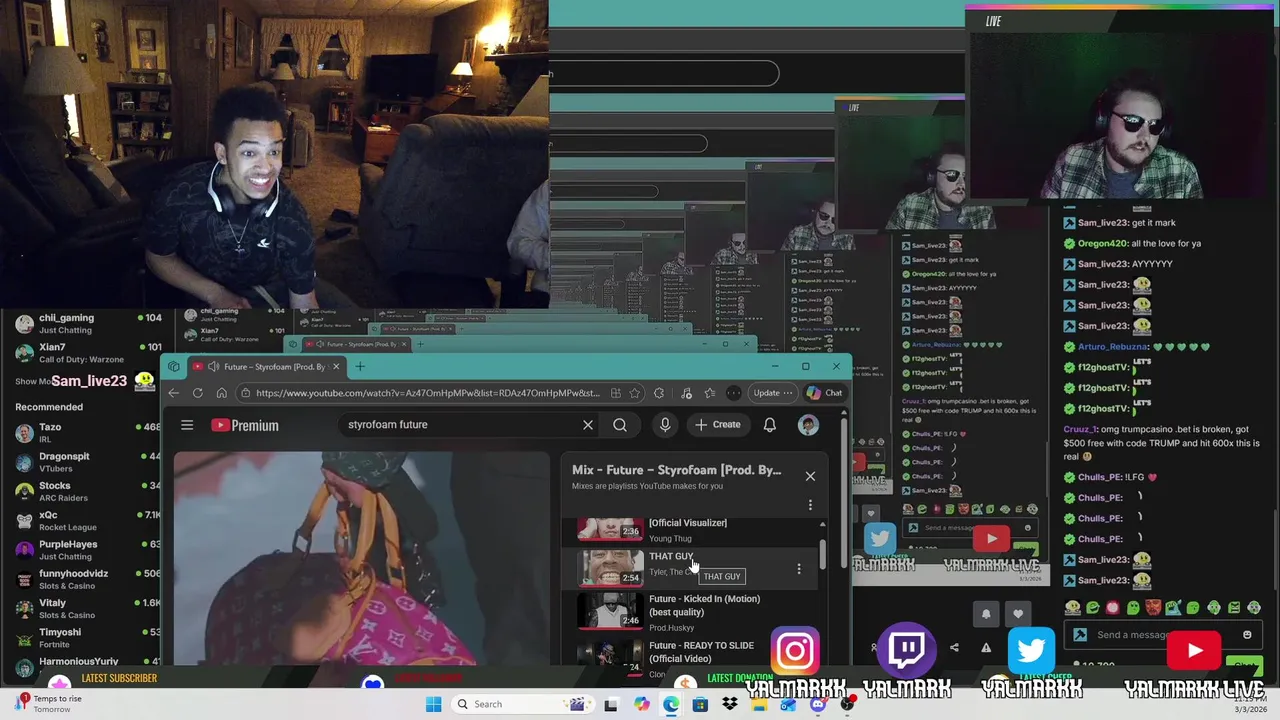Open the favorites list icon
This screenshot has height=720, width=1280.
point(710,393)
